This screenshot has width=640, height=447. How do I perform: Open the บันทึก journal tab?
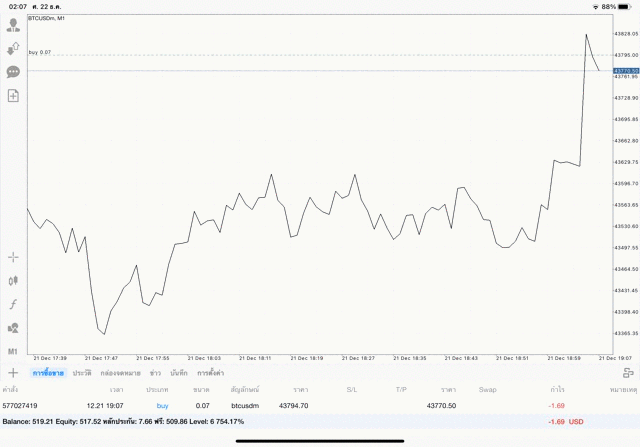(179, 372)
